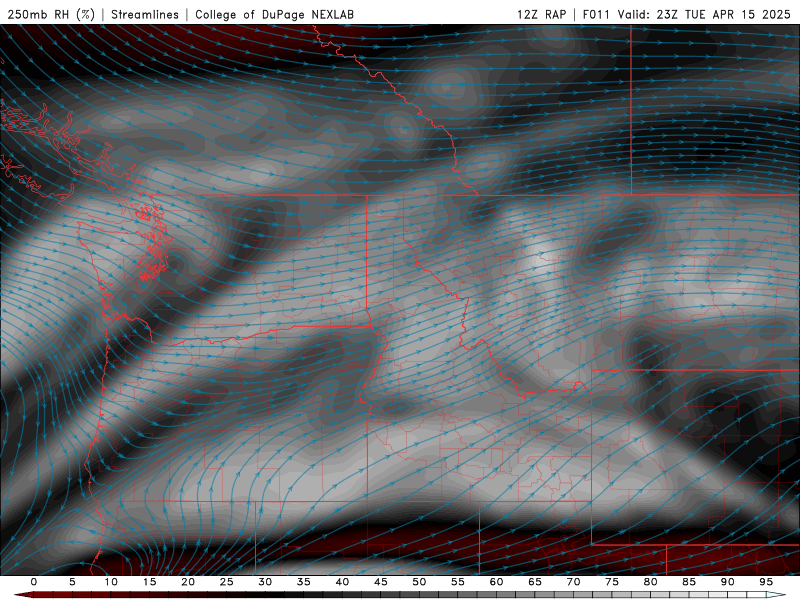Click the dark red left end of colorbar

(24, 595)
